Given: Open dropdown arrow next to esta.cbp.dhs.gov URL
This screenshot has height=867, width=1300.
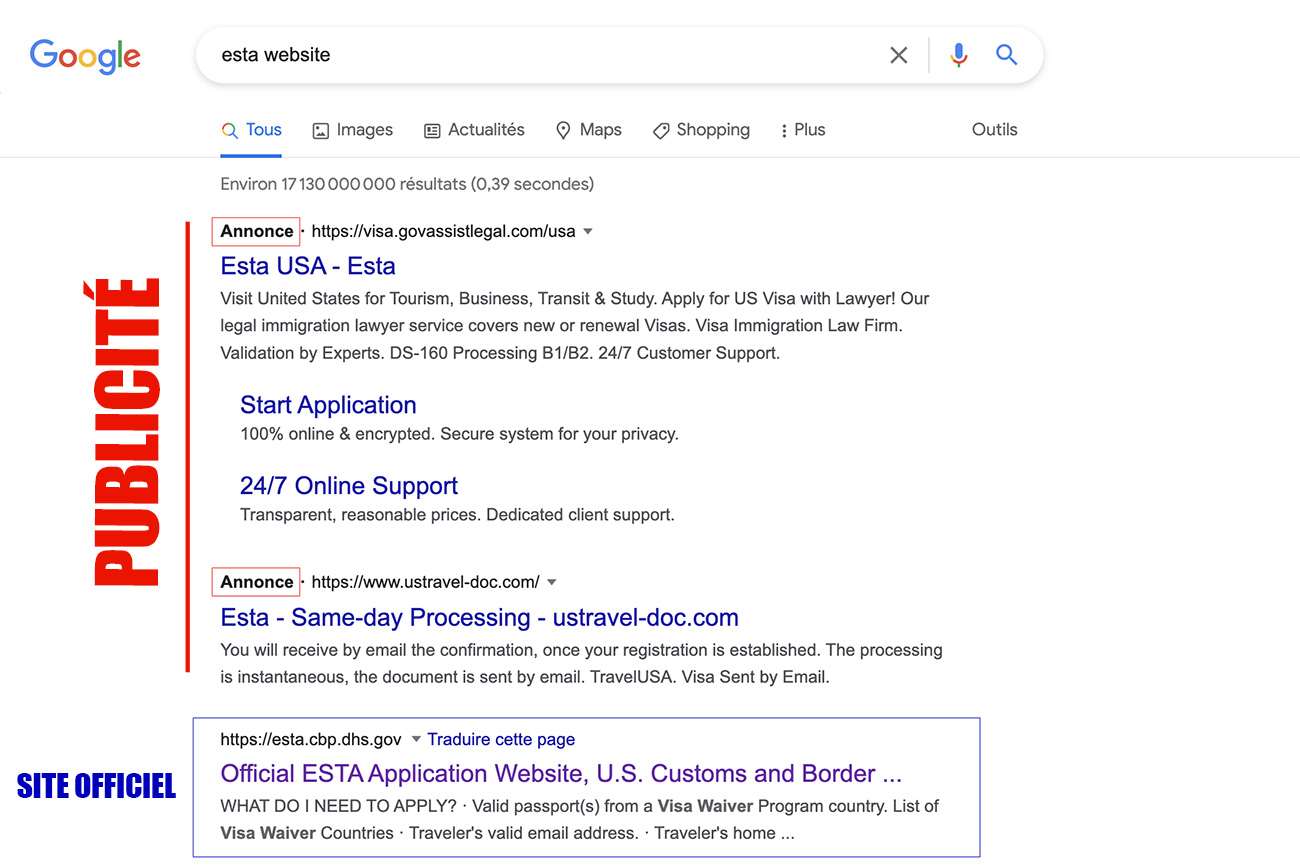Looking at the screenshot, I should [x=416, y=739].
